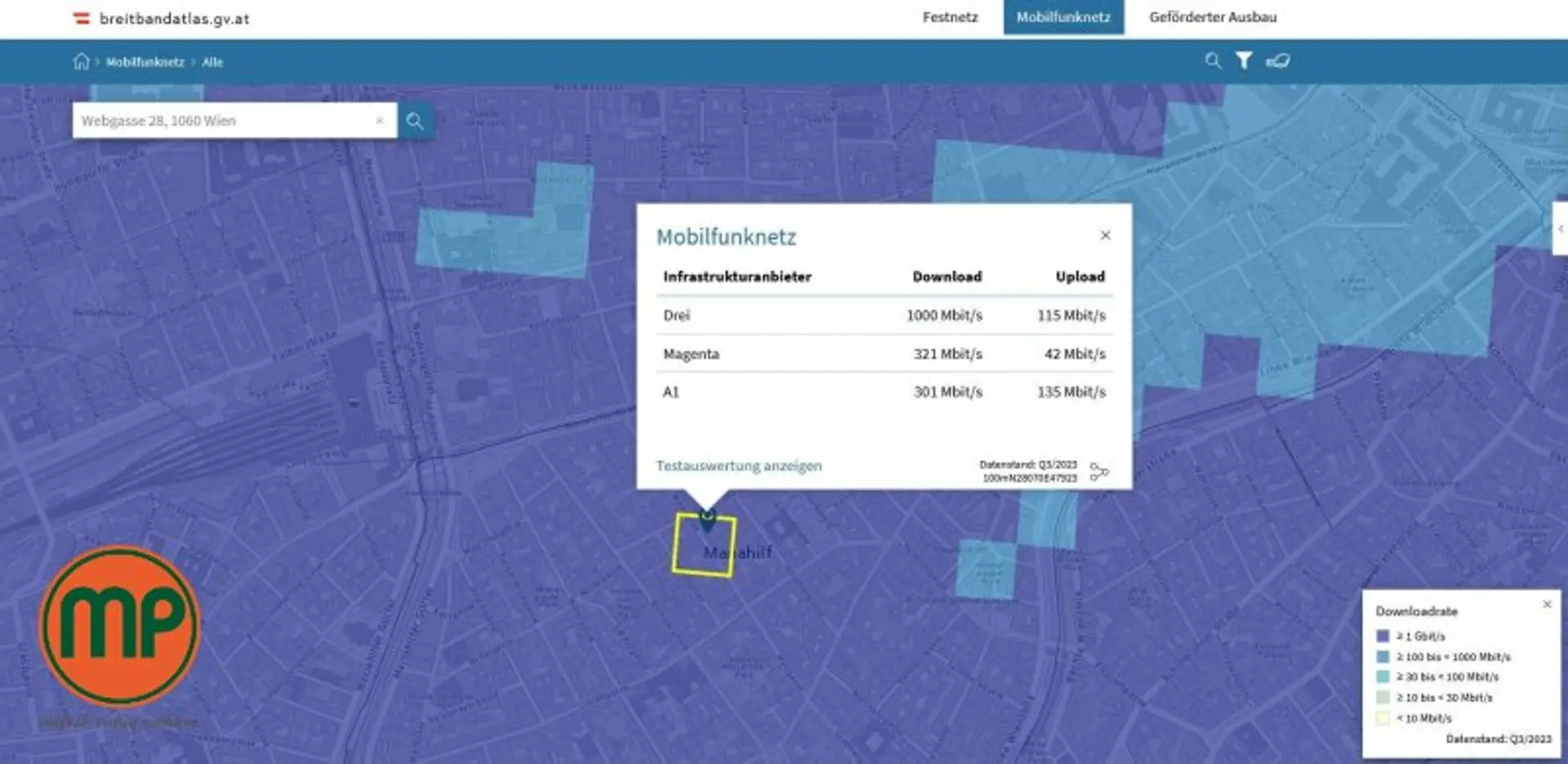Screen dimensions: 1568x764
Task: Clear the address field with the x icon
Action: coord(380,120)
